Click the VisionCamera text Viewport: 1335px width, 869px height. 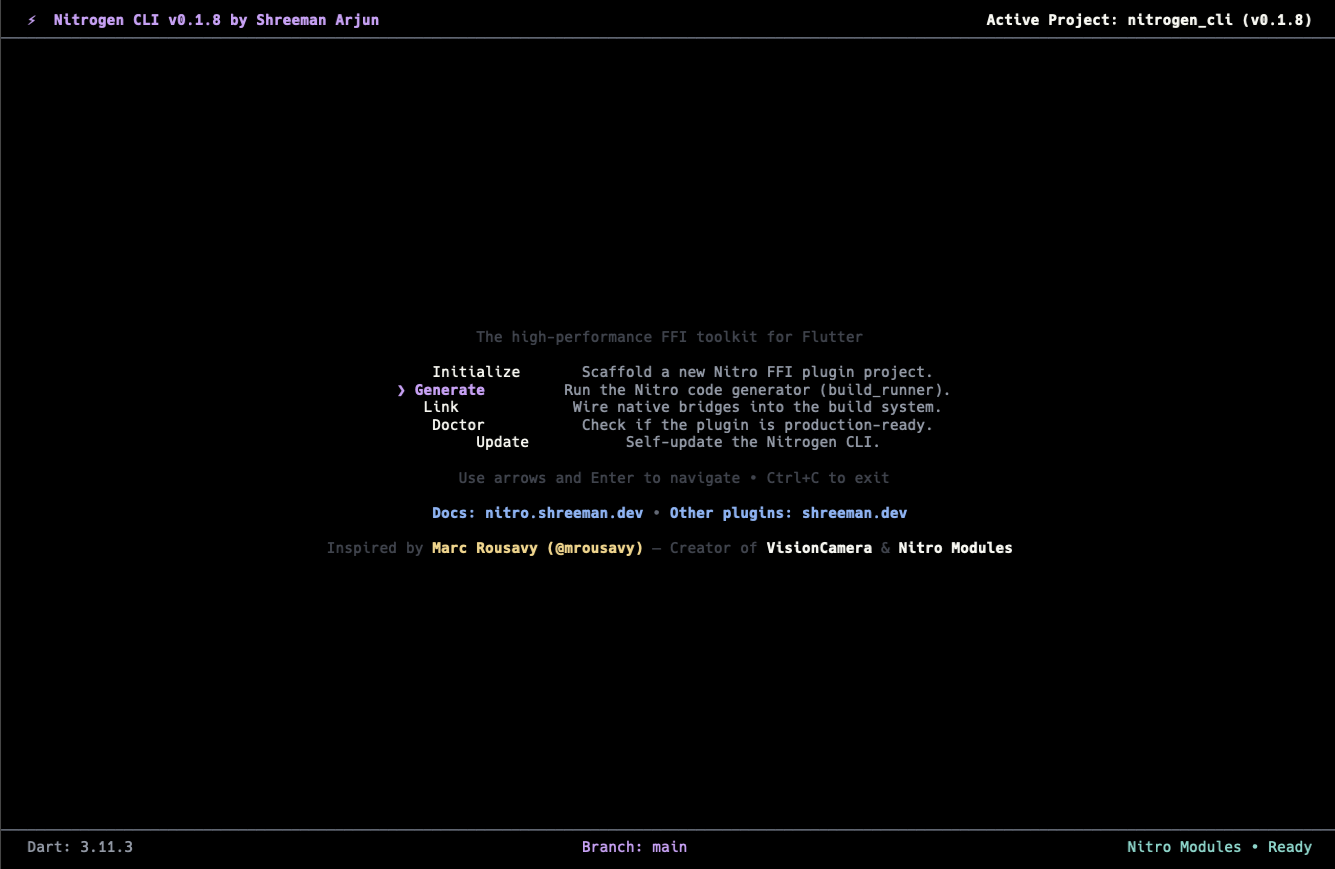pyautogui.click(x=819, y=548)
